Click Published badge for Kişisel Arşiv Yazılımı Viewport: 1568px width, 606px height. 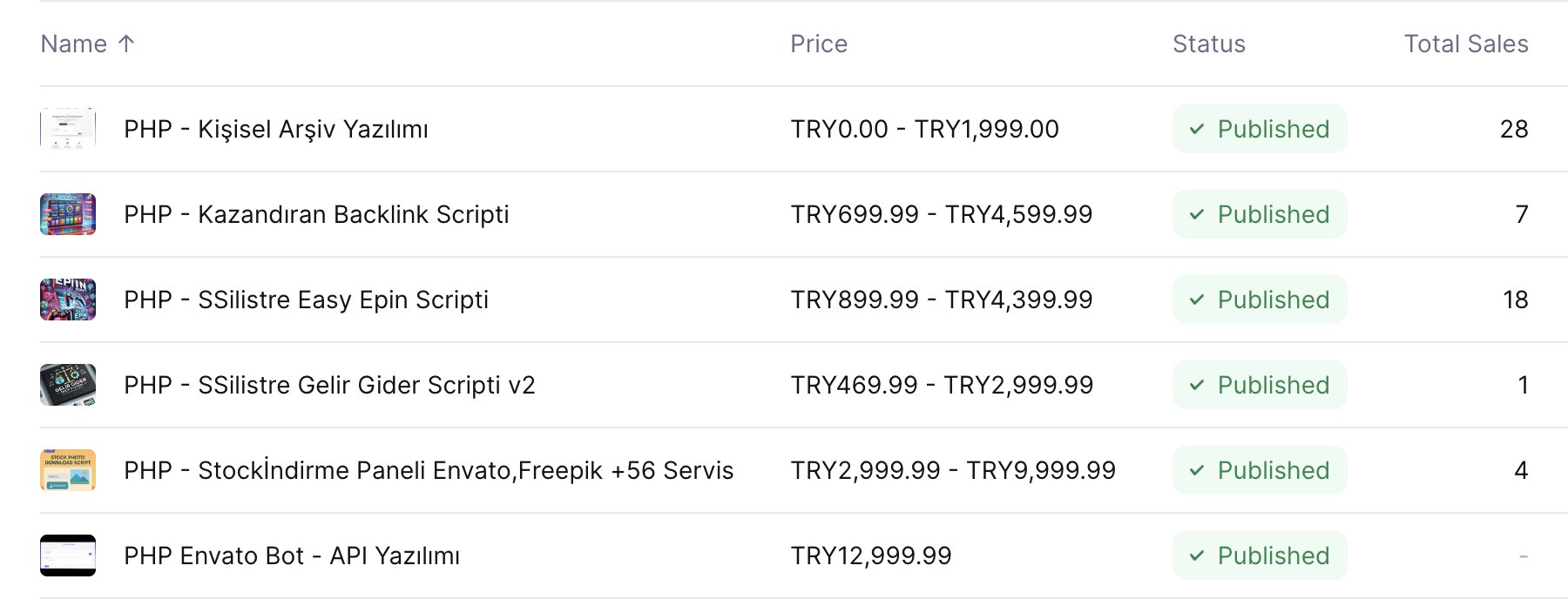pyautogui.click(x=1260, y=129)
